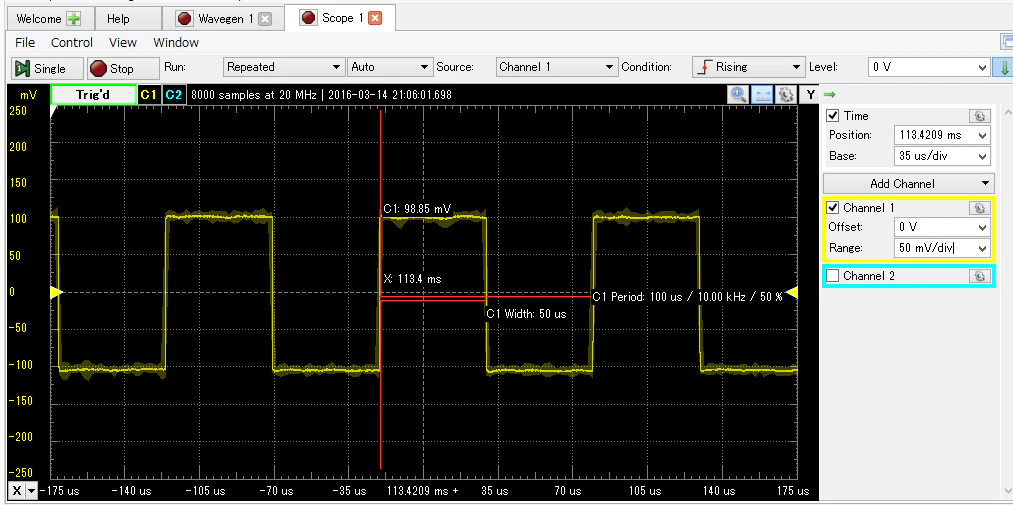
Task: Open Channel 2 settings gear icon
Action: [x=979, y=276]
